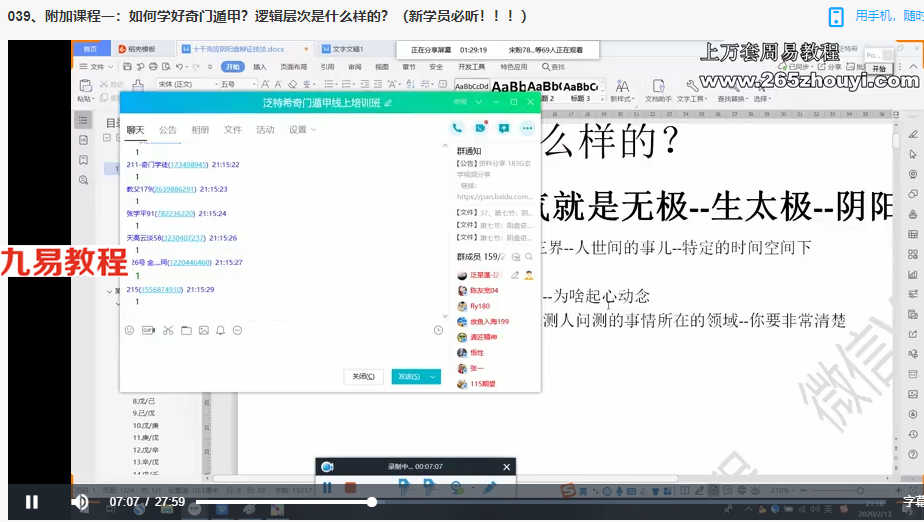Insert a picture via chat image icon

[x=203, y=331]
